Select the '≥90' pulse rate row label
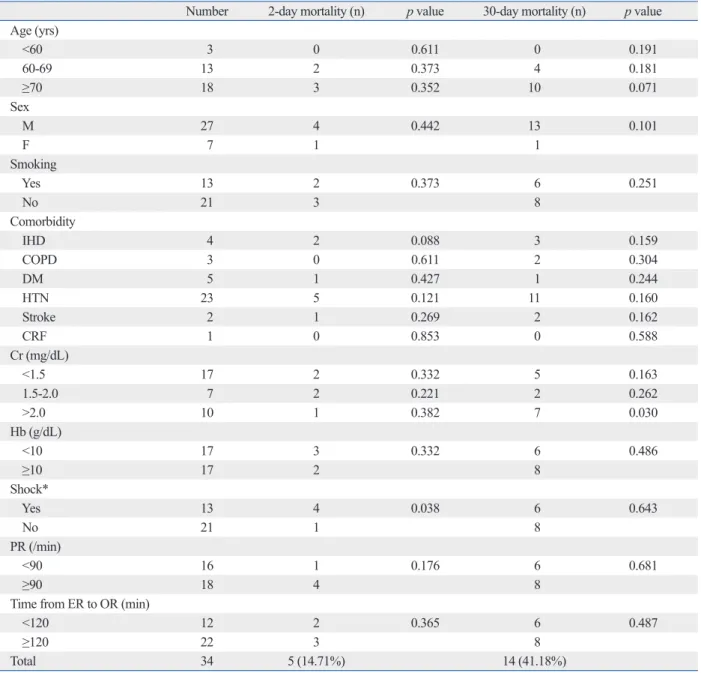Screen dimensions: 701x673 [x=32, y=585]
